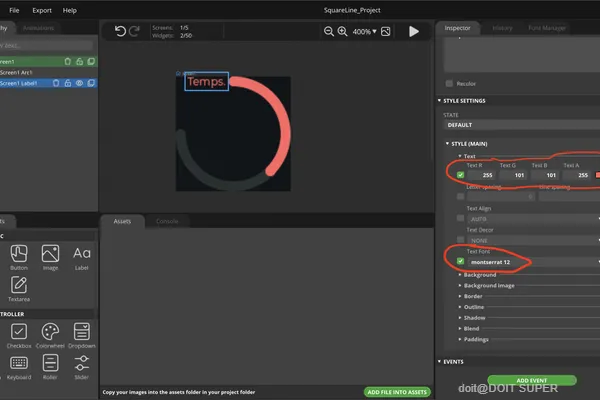The width and height of the screenshot is (600, 400).
Task: Click the undo arrow icon
Action: point(120,31)
